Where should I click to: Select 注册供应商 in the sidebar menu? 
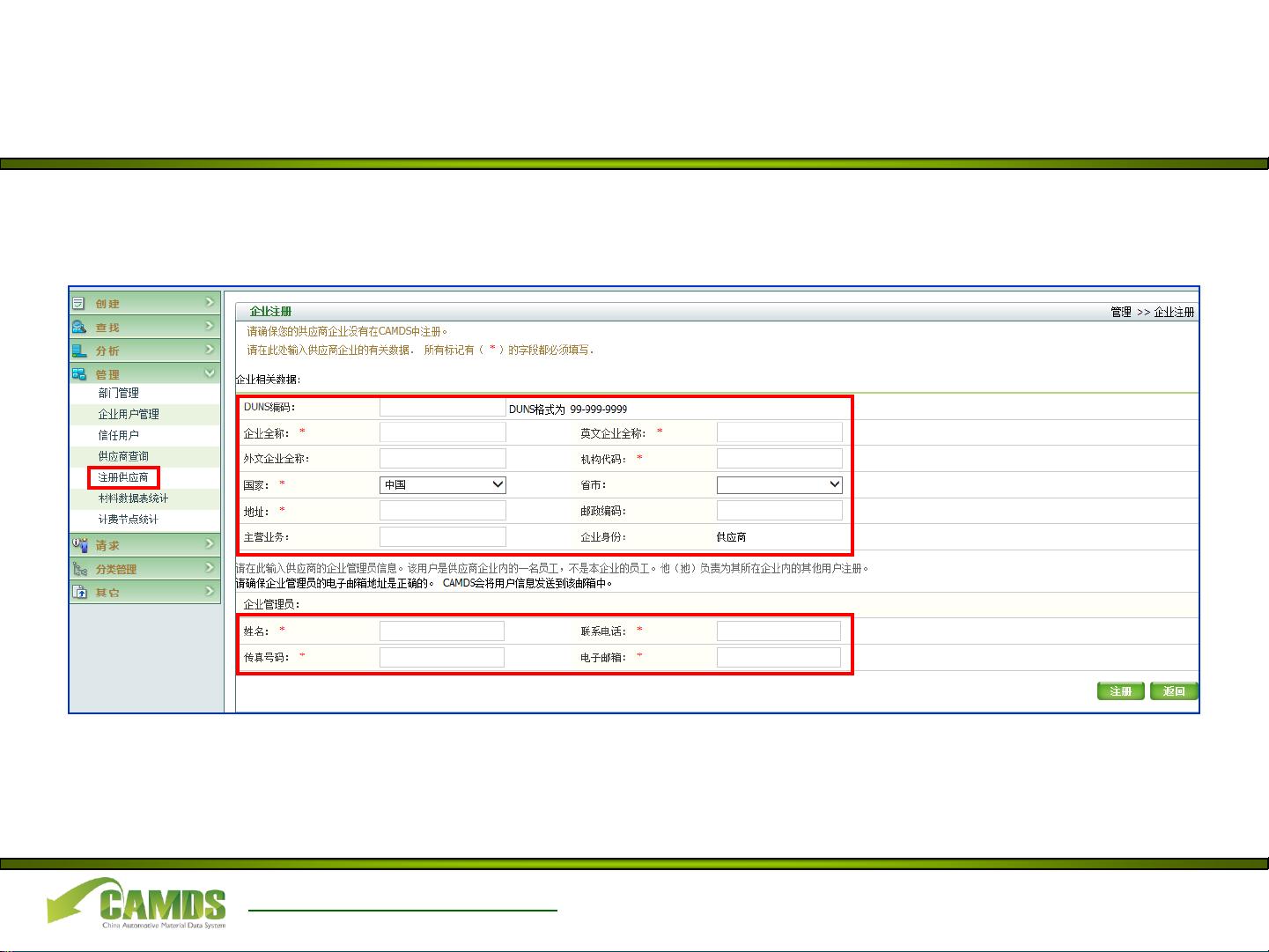[123, 477]
